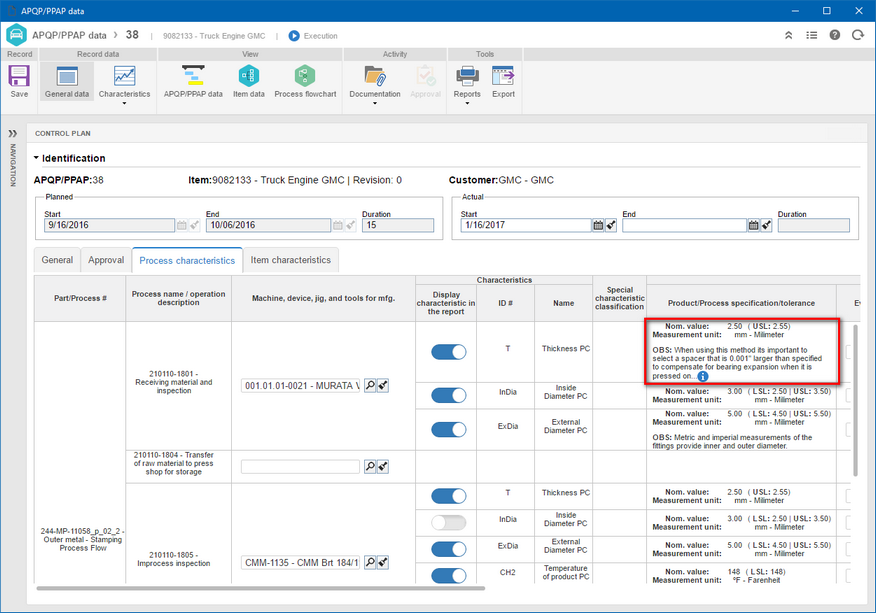Expand the Navigation side panel

click(12, 134)
